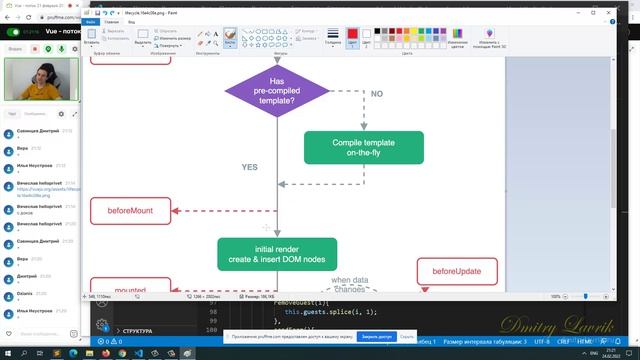
Task: Open the Rotate dropdown in Image group
Action: coord(168,46)
